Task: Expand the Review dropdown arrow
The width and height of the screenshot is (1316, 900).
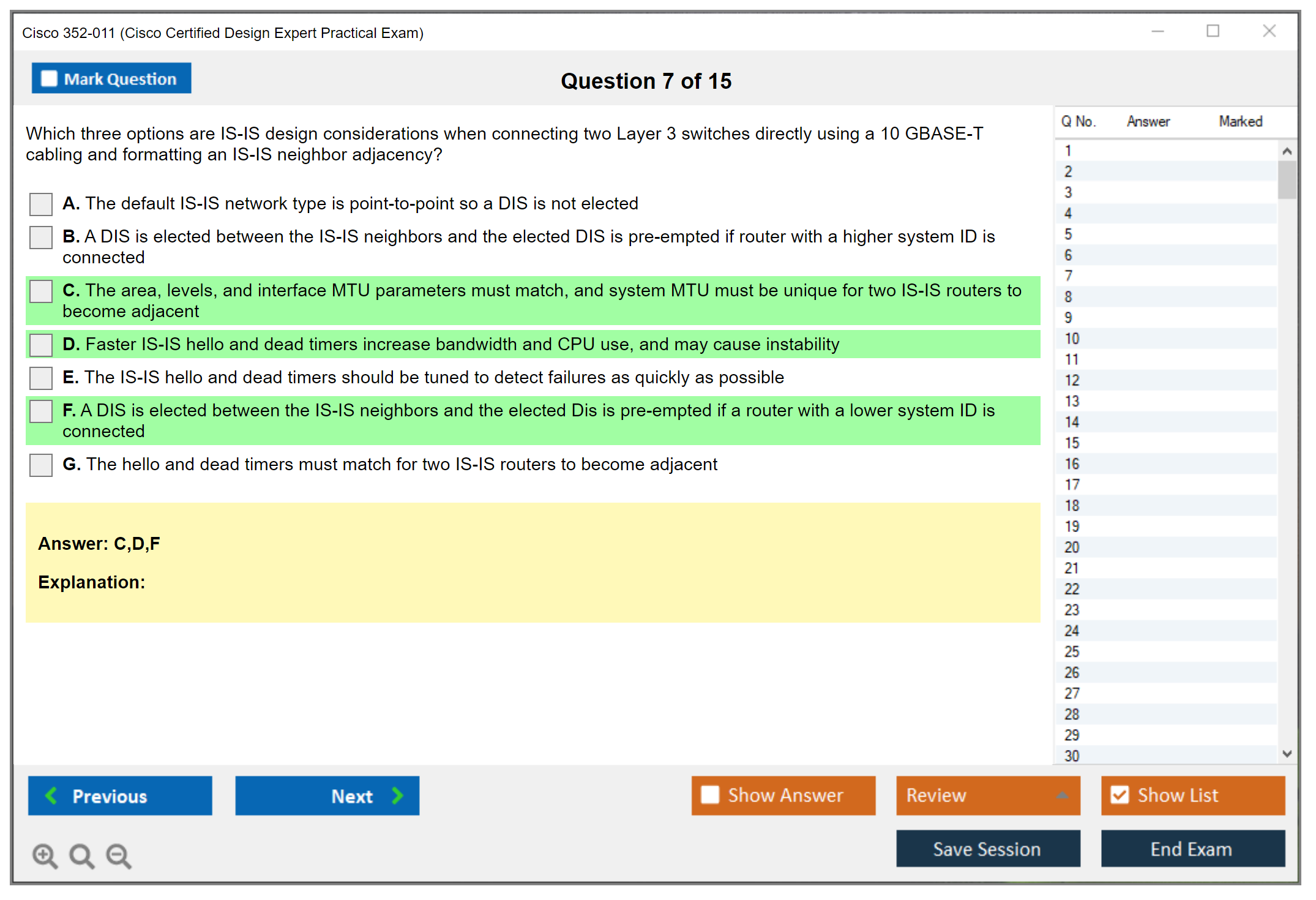Action: [x=1063, y=795]
